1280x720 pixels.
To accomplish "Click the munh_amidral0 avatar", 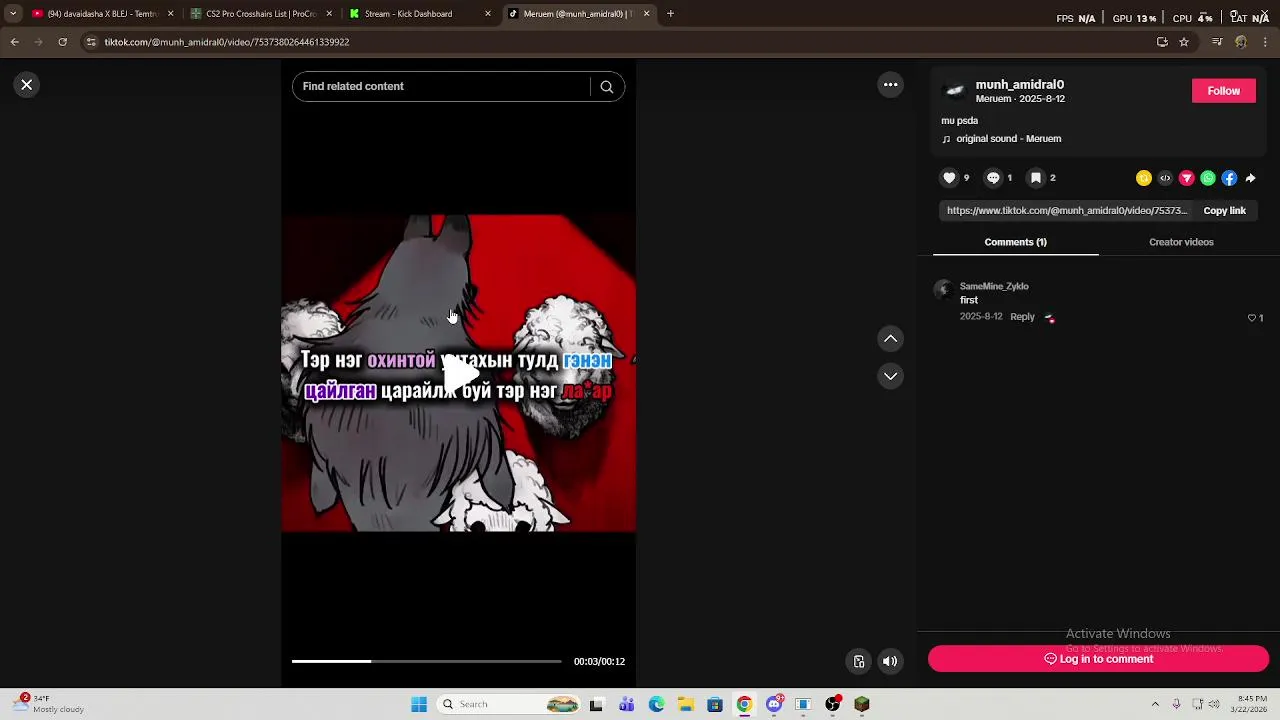I will pos(955,91).
